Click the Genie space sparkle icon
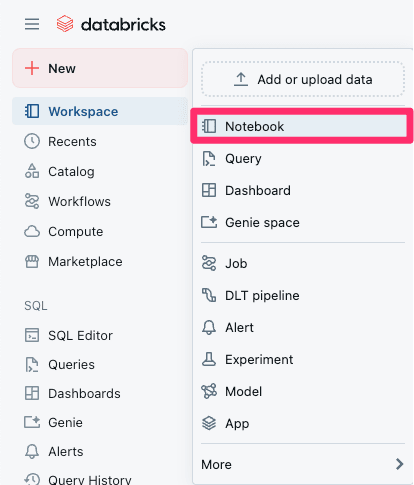This screenshot has height=485, width=414. coord(209,222)
